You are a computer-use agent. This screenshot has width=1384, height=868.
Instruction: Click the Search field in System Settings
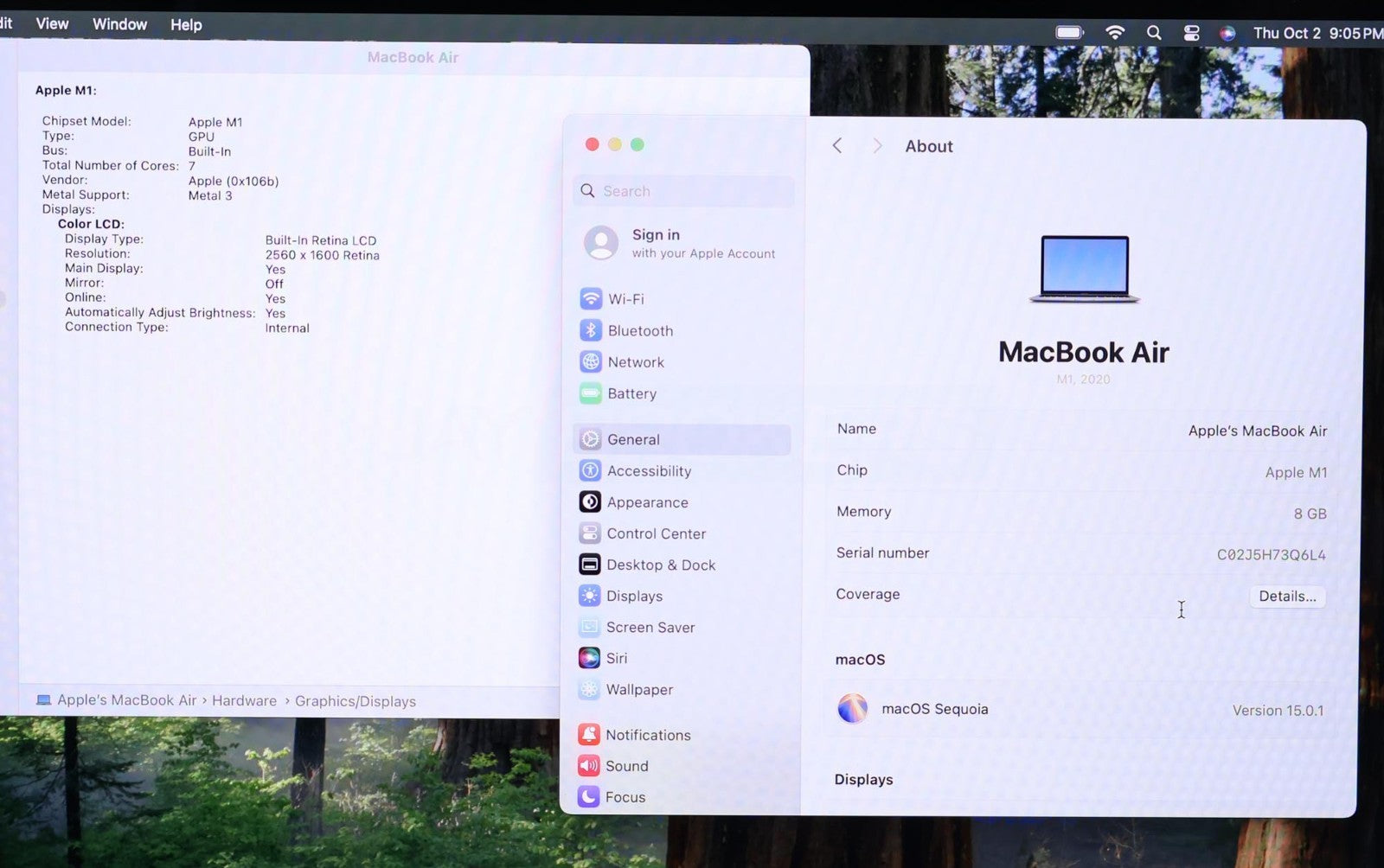pyautogui.click(x=683, y=191)
